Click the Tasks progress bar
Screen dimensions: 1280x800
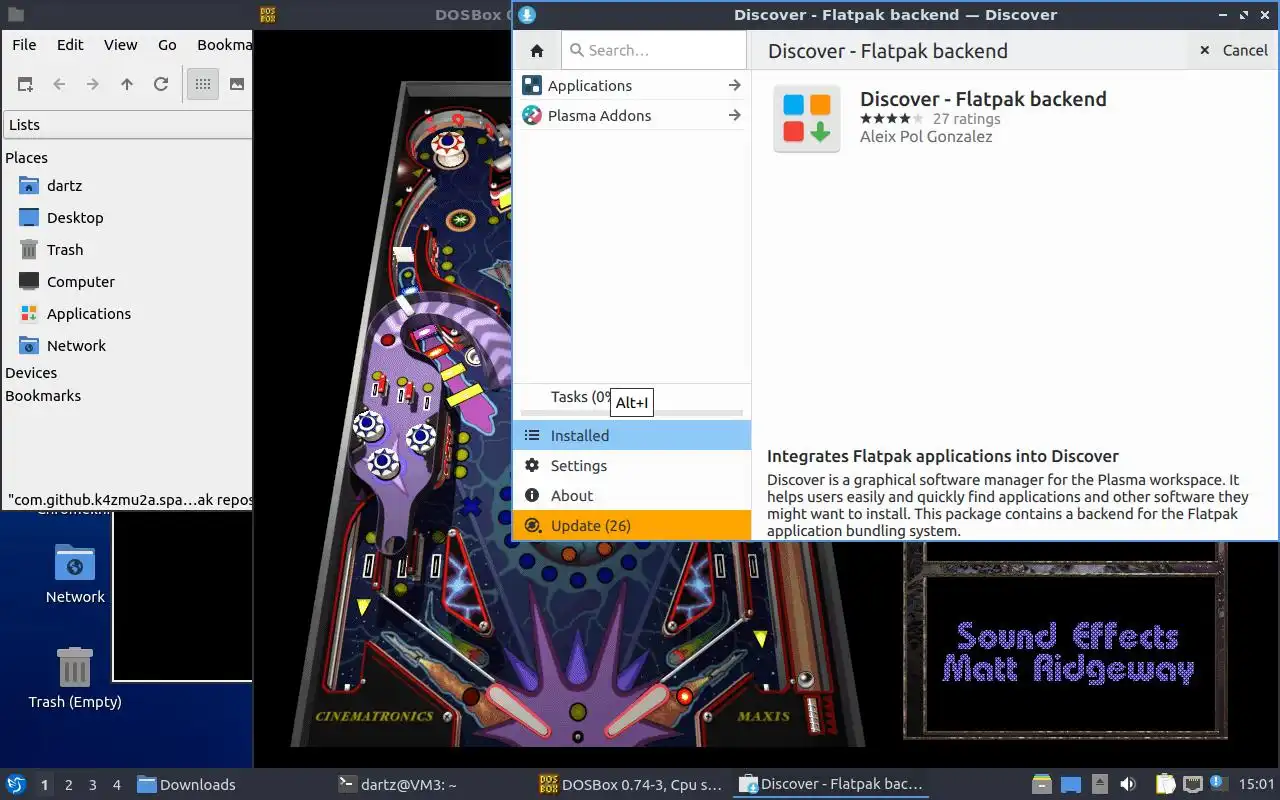click(632, 412)
